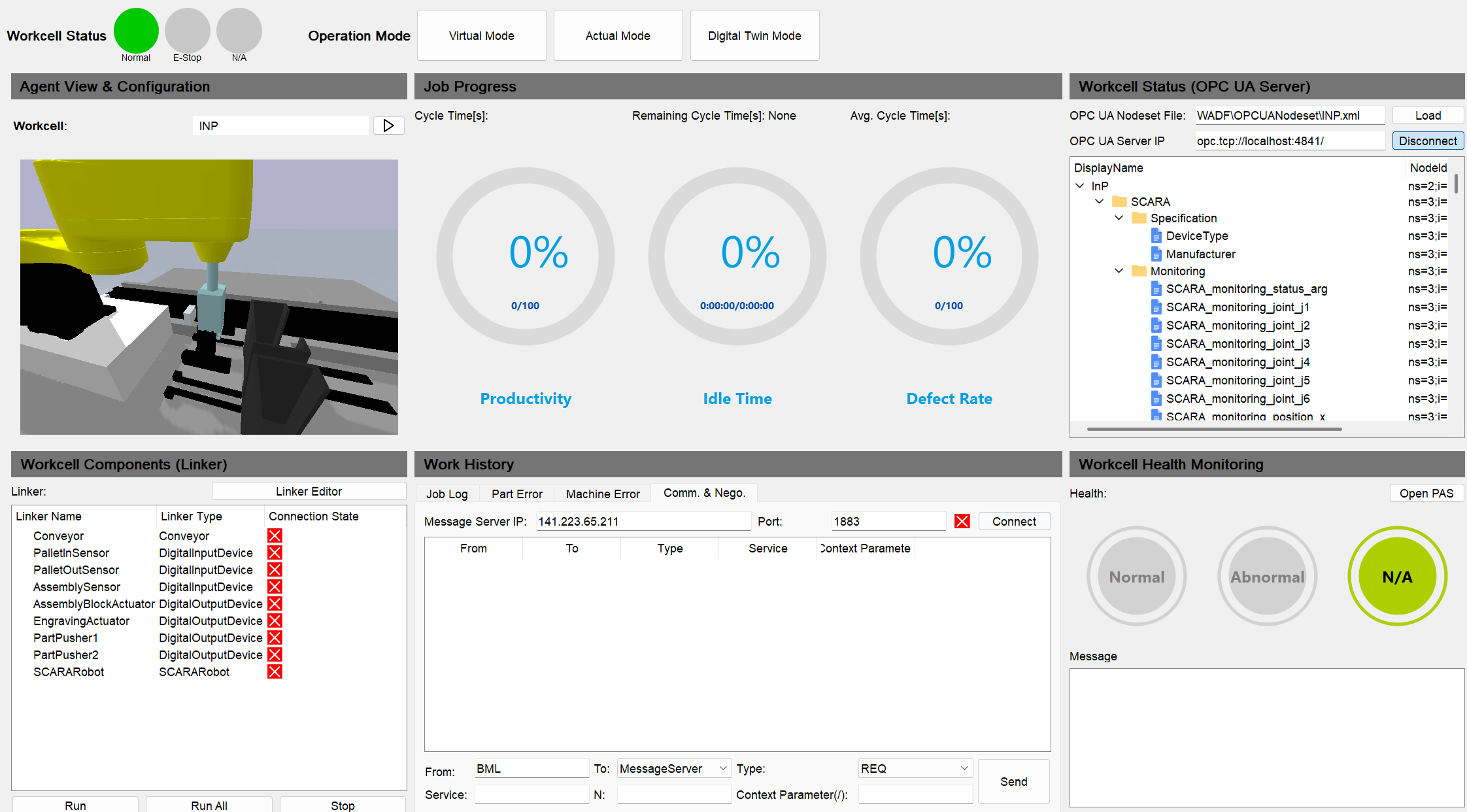
Task: Click the Message Server IP input field
Action: 643,521
